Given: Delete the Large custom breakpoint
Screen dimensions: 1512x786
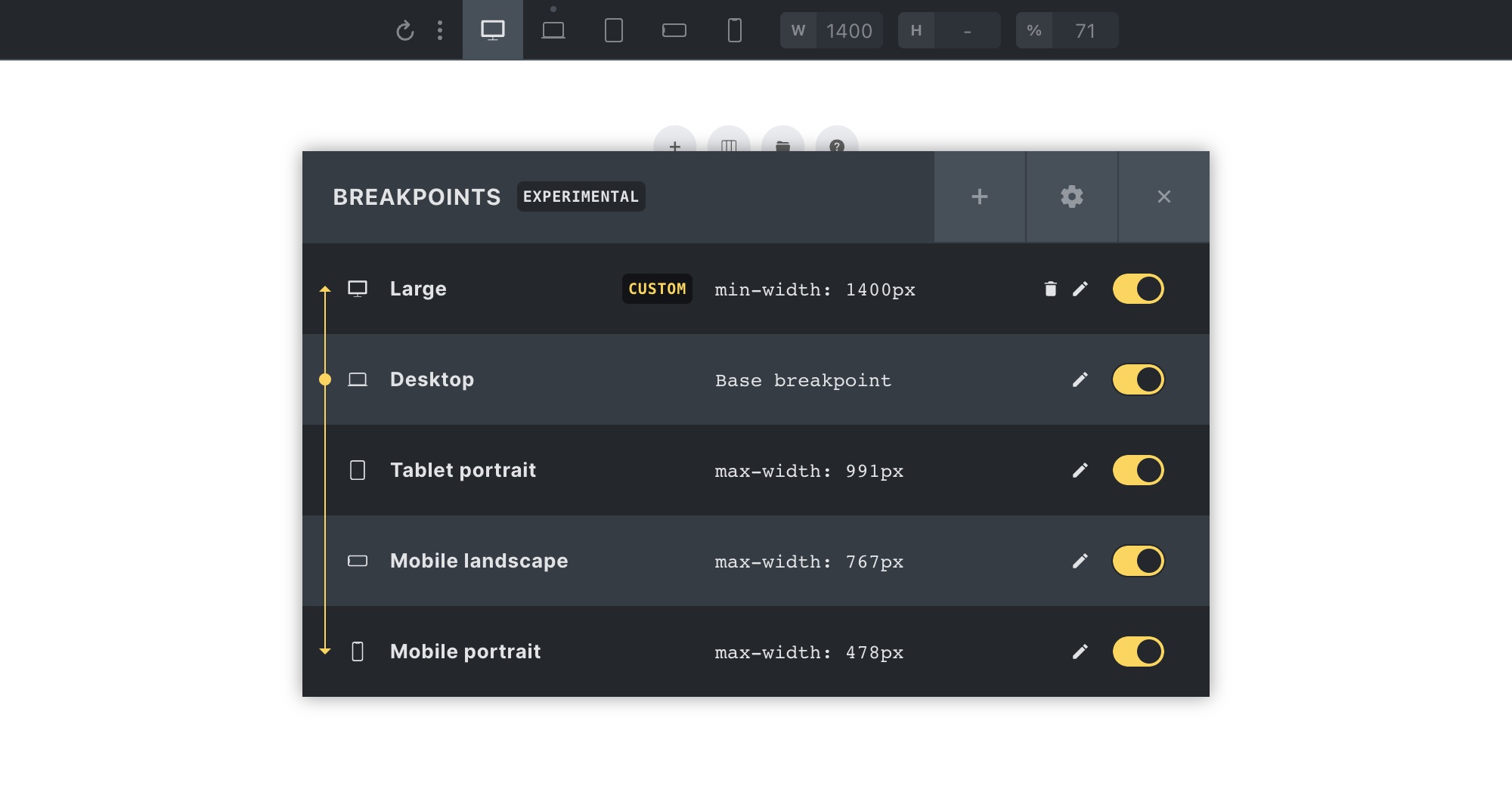Looking at the screenshot, I should pos(1050,289).
